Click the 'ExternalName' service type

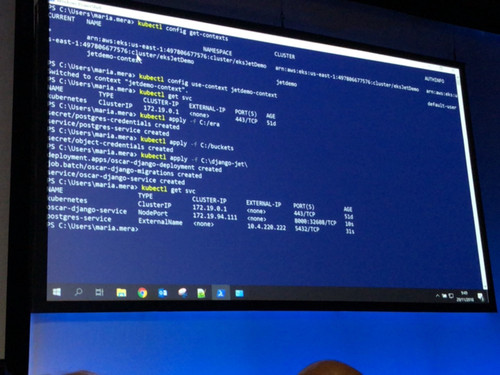[x=160, y=221]
